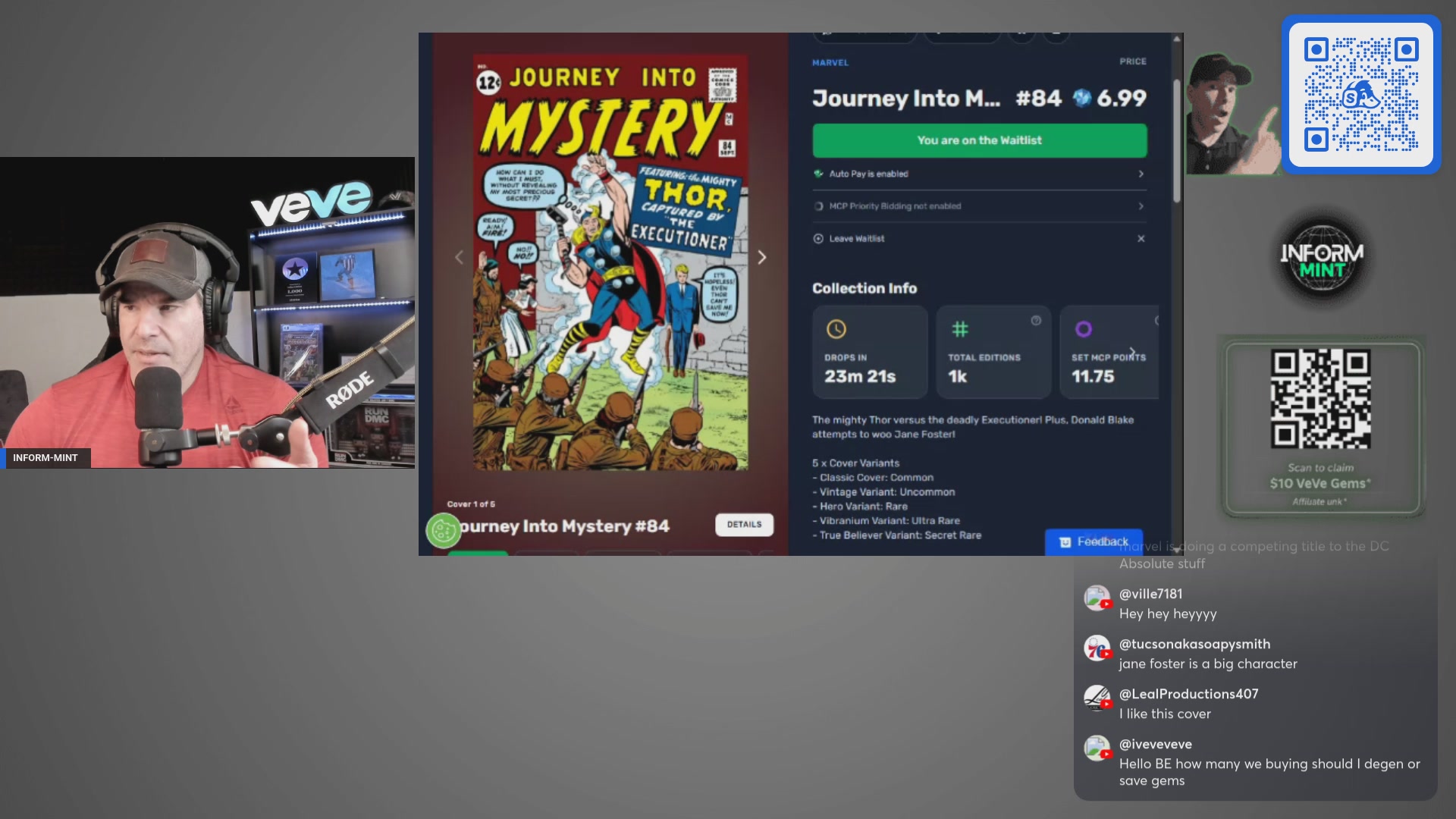Click the 'Vibranium Variant: Ultra Rare' line
Screen dimensions: 1456x819
tap(886, 521)
